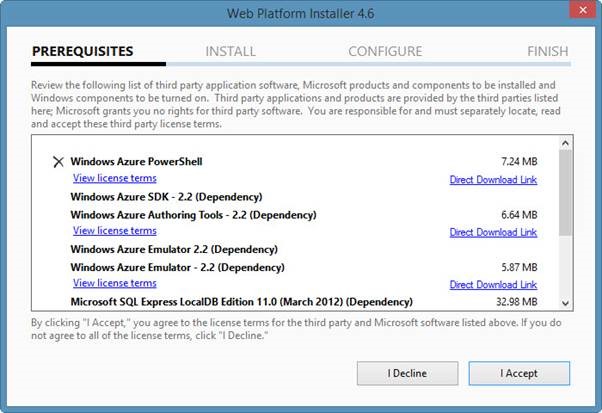Open Direct Download Link for Windows Azure PowerShell
This screenshot has width=602, height=413.
(x=493, y=179)
